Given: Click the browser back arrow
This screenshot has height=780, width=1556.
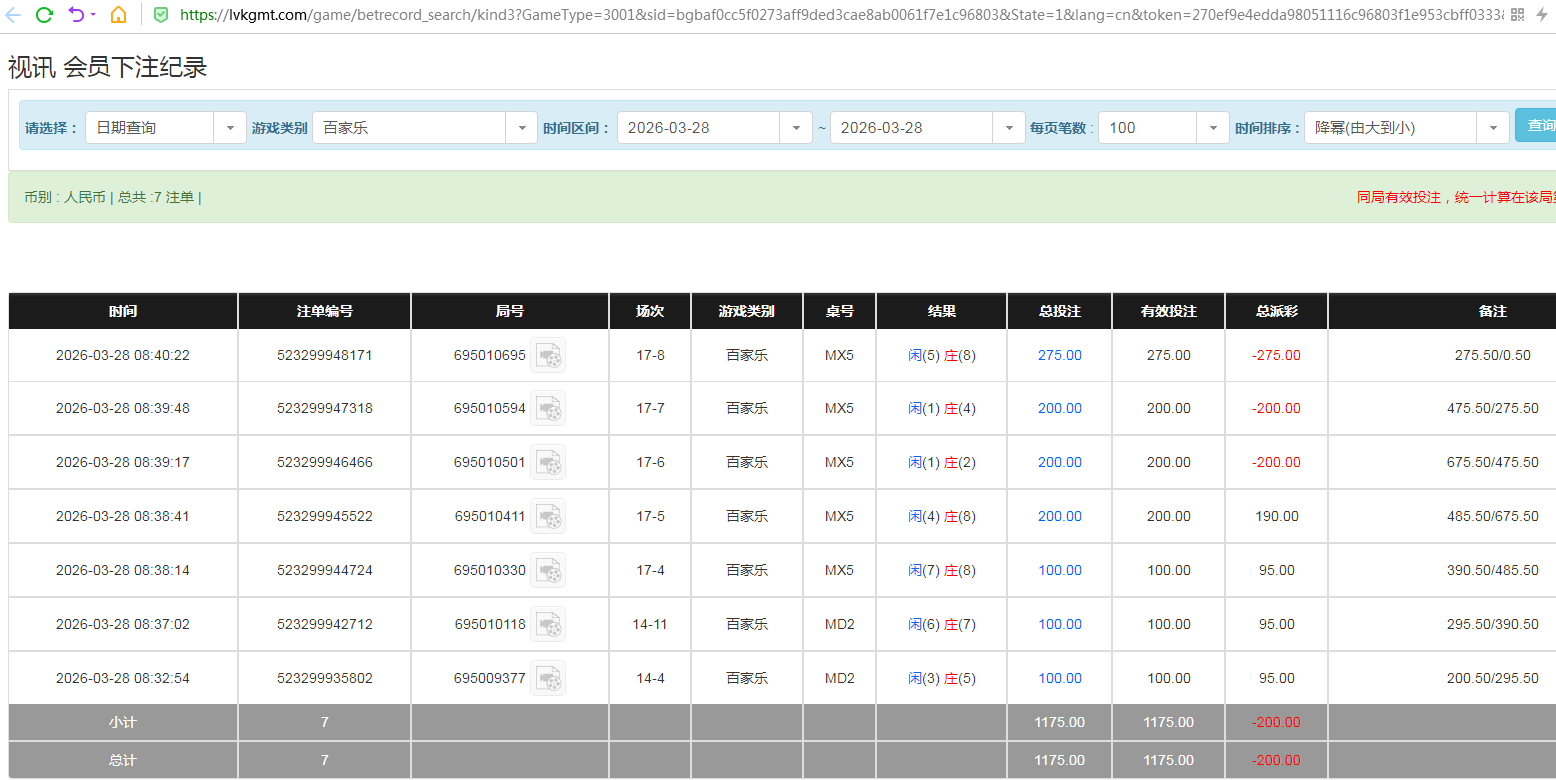Looking at the screenshot, I should coord(13,15).
